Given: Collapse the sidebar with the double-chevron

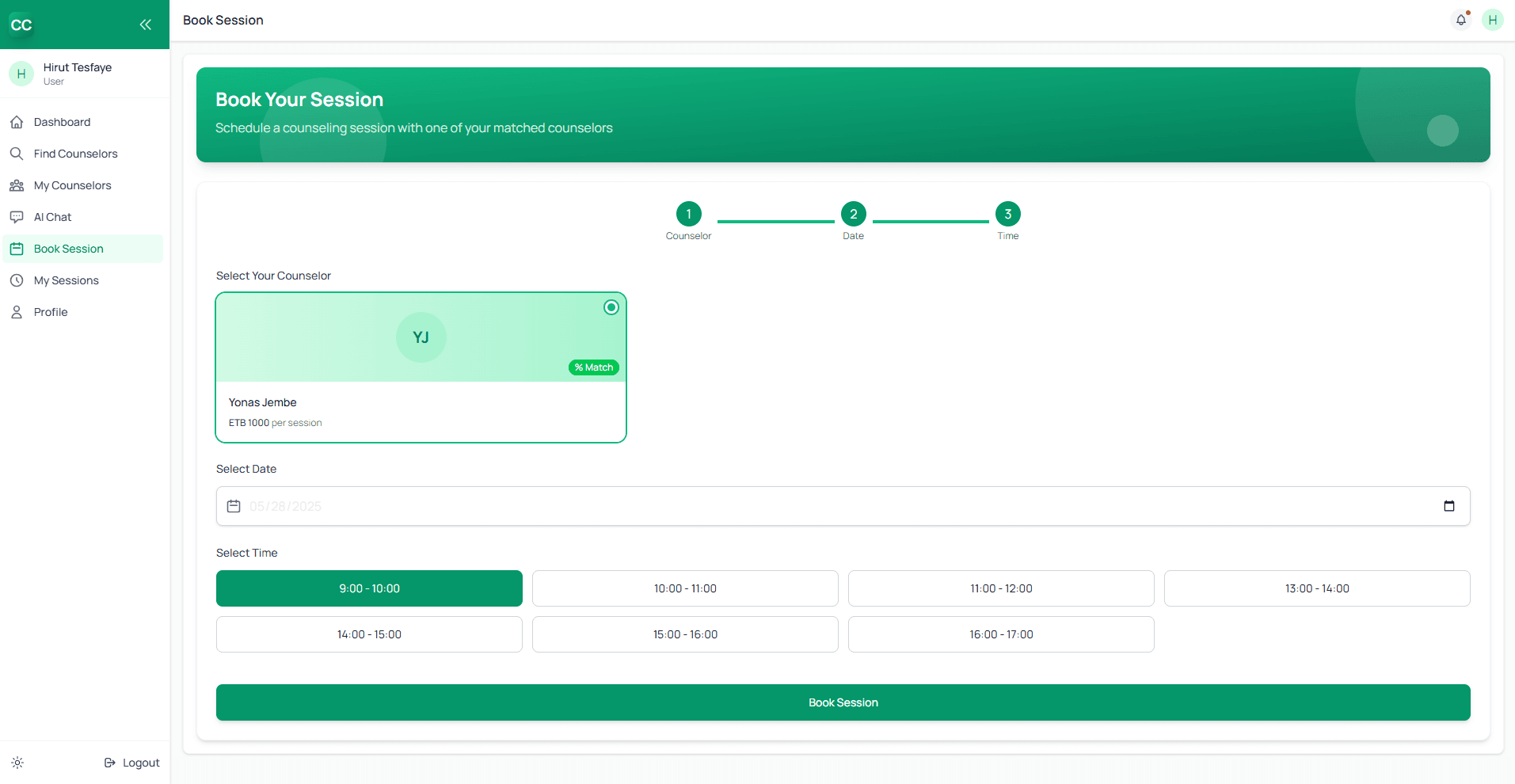Looking at the screenshot, I should (146, 25).
